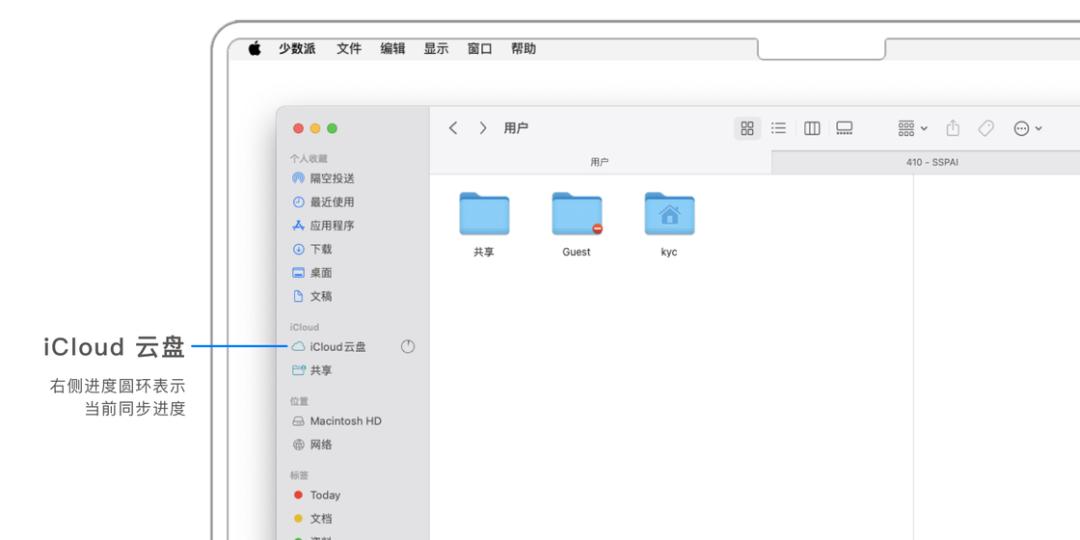Open 网络 in sidebar
Screen dimensions: 1080x540
pyautogui.click(x=312, y=445)
